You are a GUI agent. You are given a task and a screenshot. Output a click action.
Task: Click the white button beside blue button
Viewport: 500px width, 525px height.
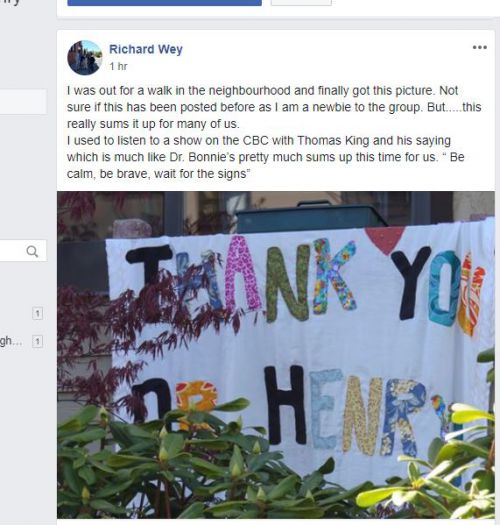tap(301, 3)
